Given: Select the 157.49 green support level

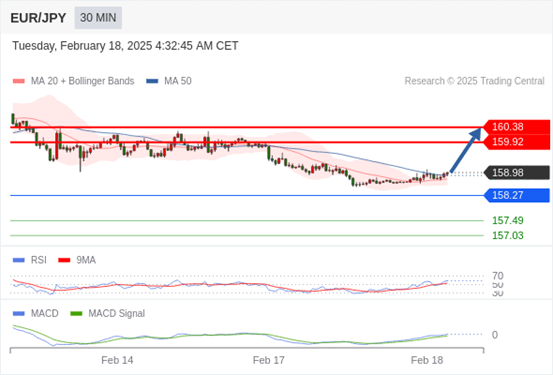Looking at the screenshot, I should click(x=508, y=220).
